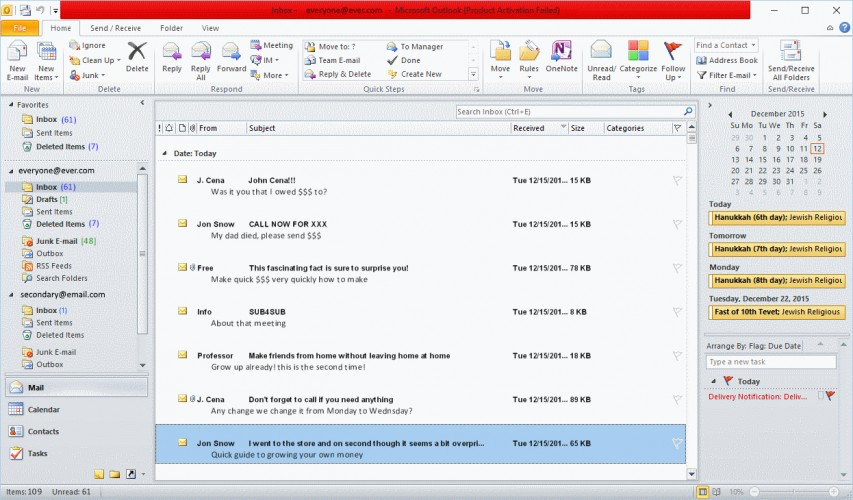The width and height of the screenshot is (853, 500).
Task: Collapse the Favorites group
Action: pyautogui.click(x=11, y=104)
